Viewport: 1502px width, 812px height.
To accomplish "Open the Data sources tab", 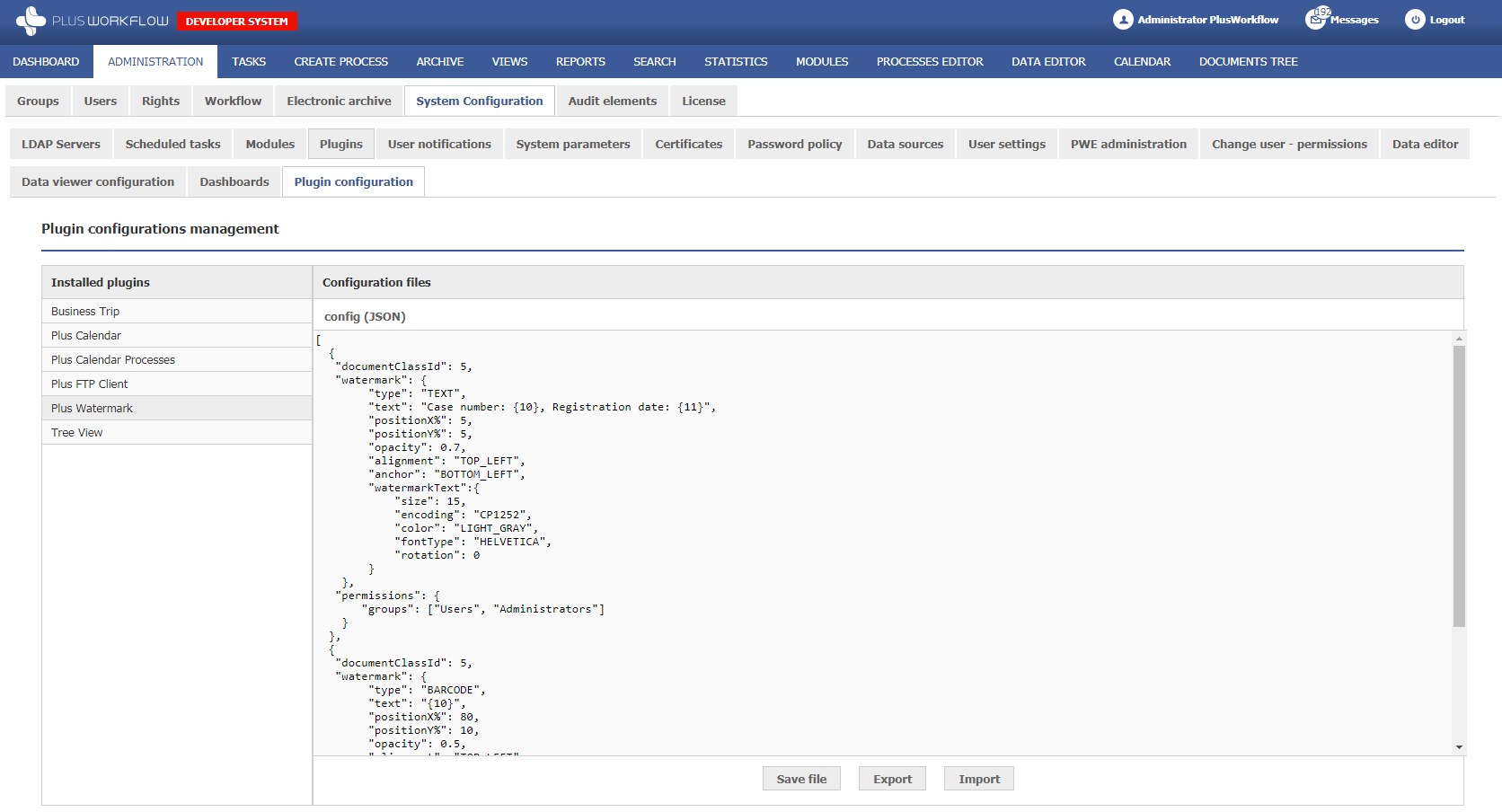I will 906,144.
